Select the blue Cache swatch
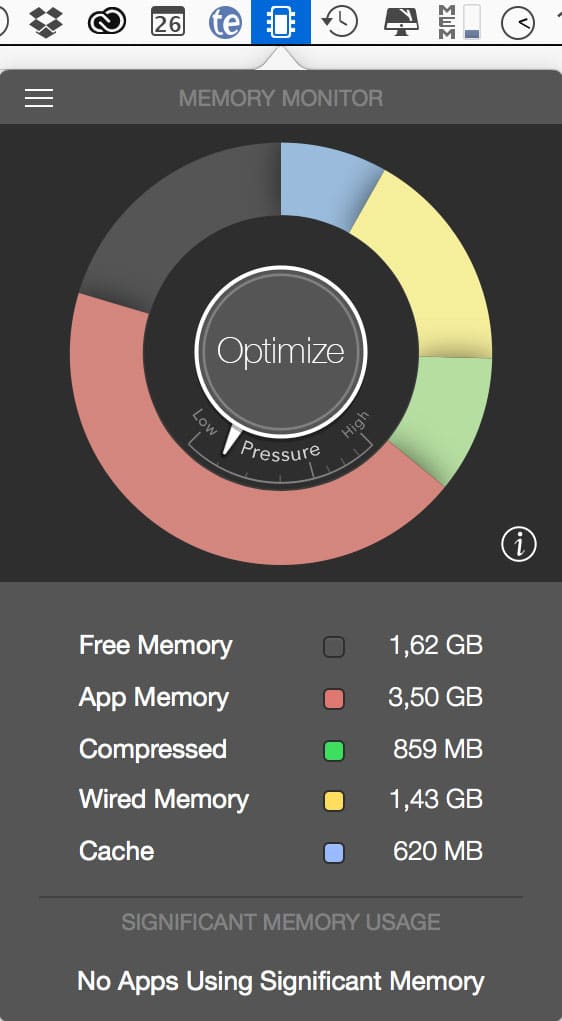 (x=334, y=852)
